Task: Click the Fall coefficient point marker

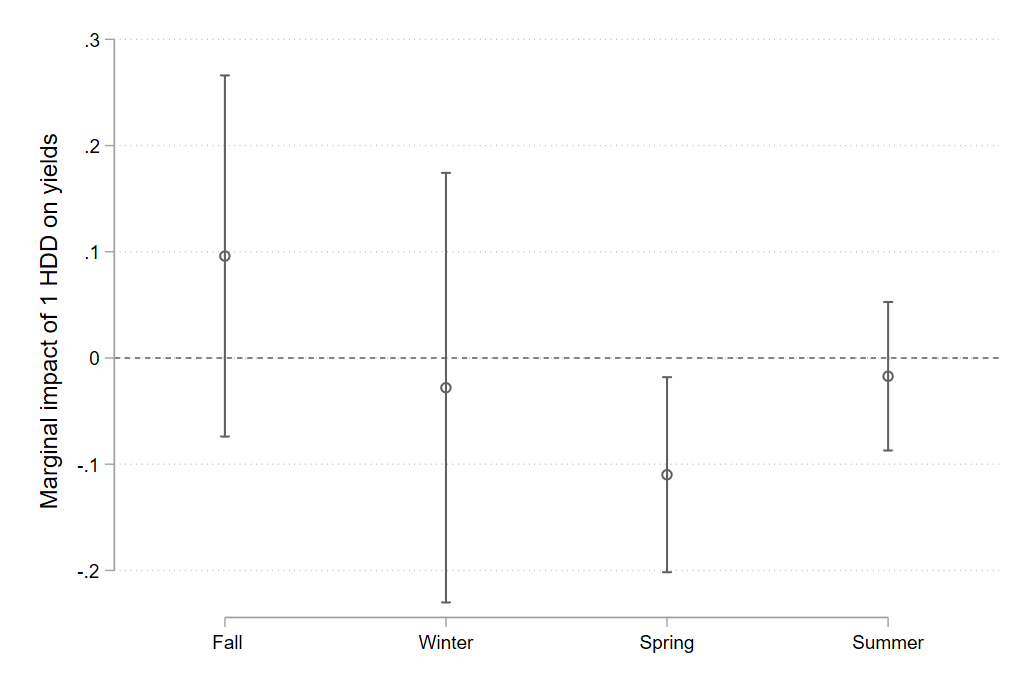Action: [225, 256]
